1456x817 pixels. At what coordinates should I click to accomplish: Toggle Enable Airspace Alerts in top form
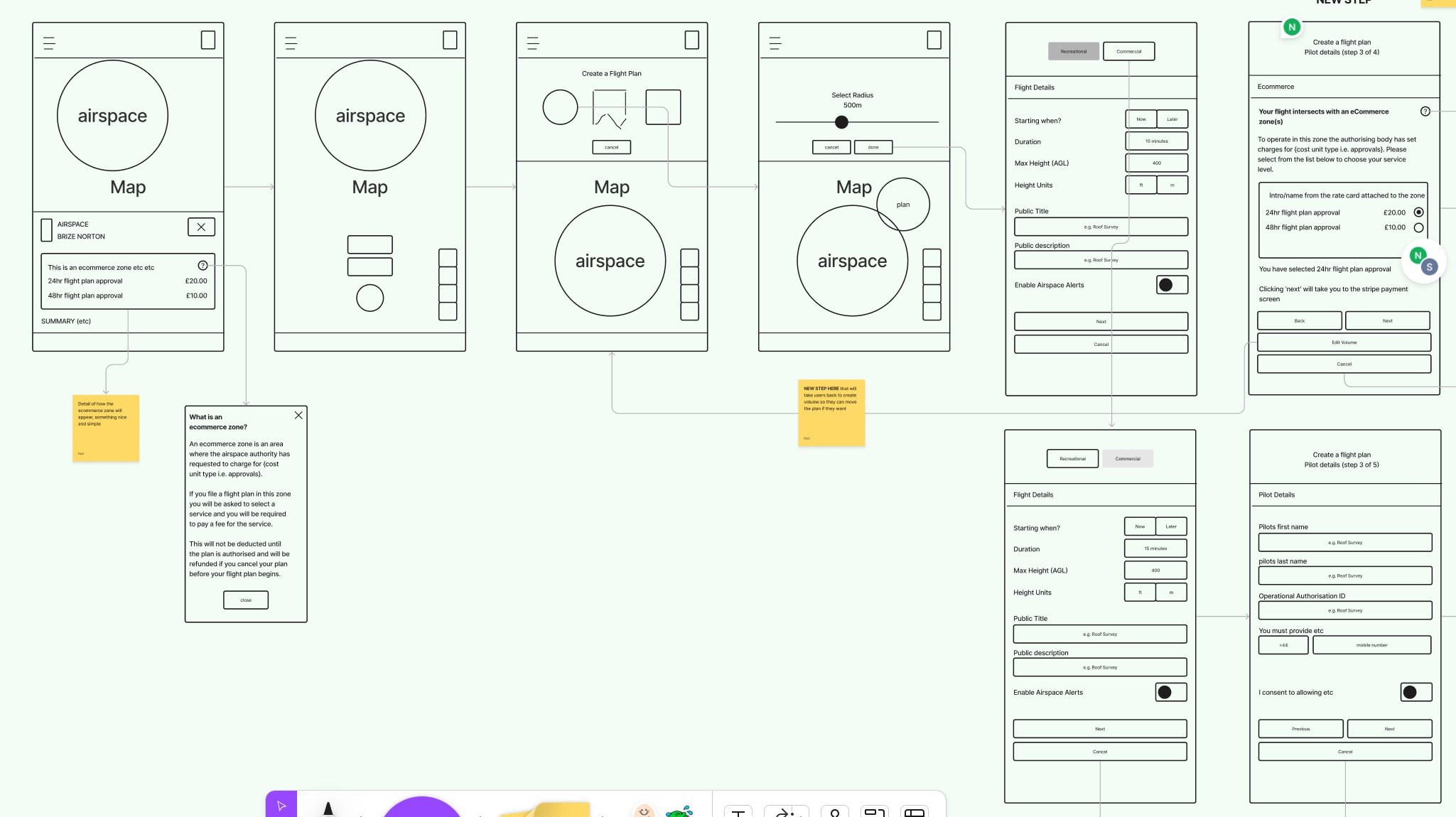click(x=1171, y=285)
